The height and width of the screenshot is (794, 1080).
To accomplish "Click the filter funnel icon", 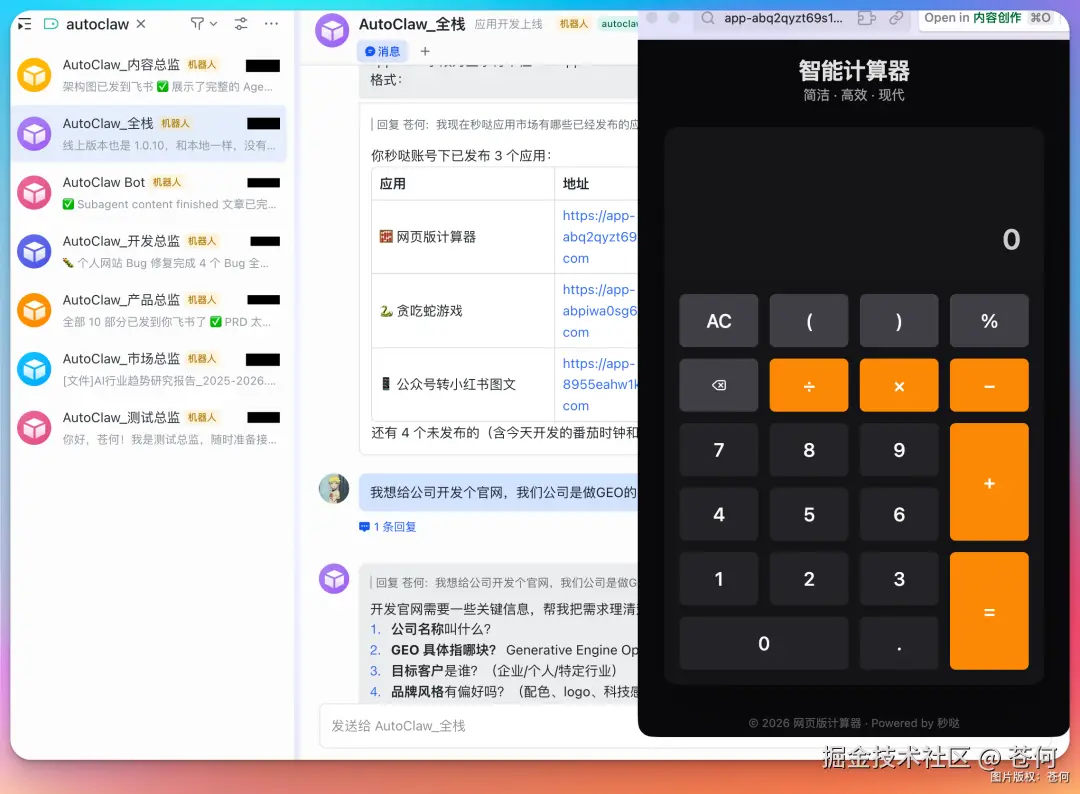I will pyautogui.click(x=197, y=23).
